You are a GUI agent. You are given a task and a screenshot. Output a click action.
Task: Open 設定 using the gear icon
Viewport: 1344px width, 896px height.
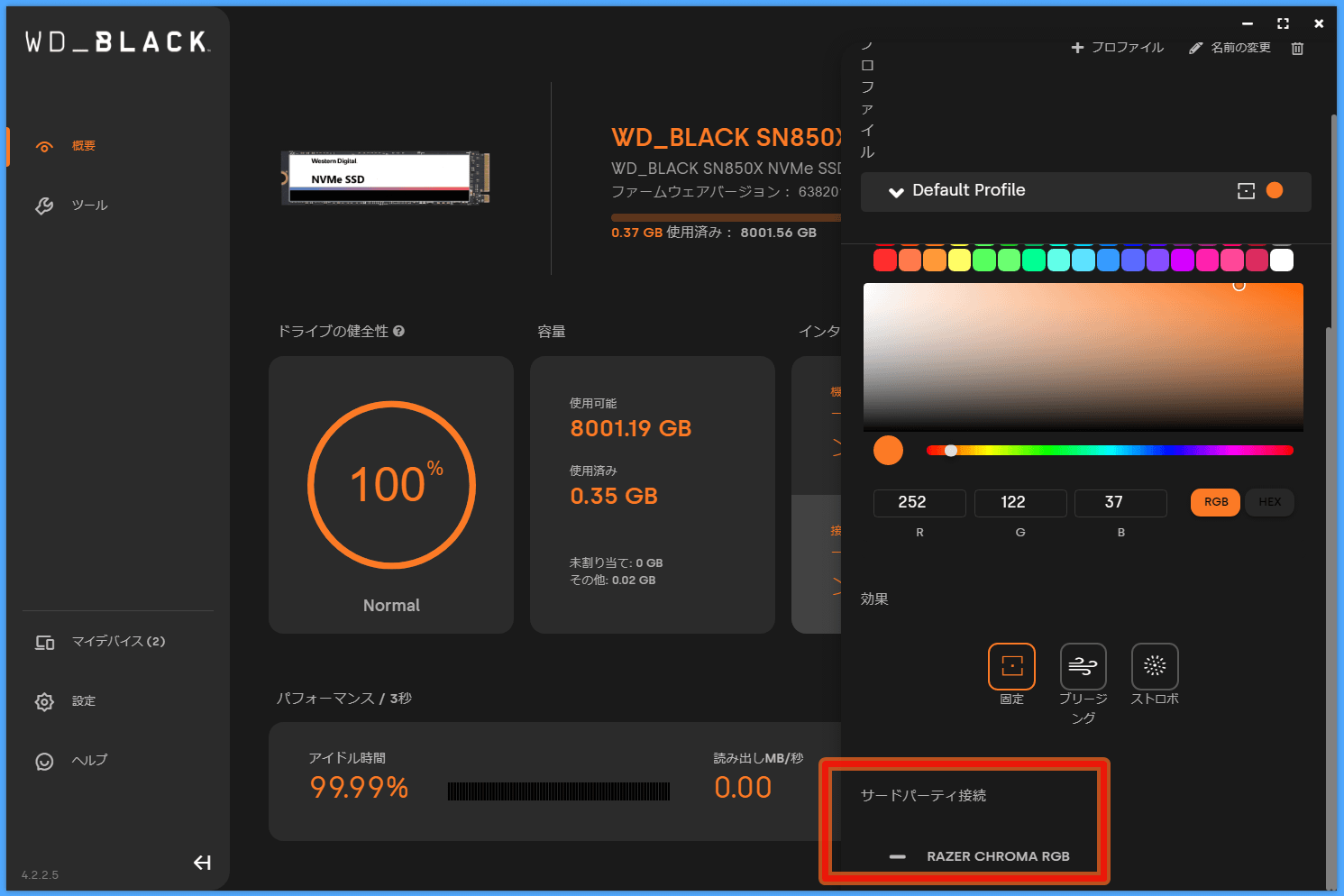(44, 701)
